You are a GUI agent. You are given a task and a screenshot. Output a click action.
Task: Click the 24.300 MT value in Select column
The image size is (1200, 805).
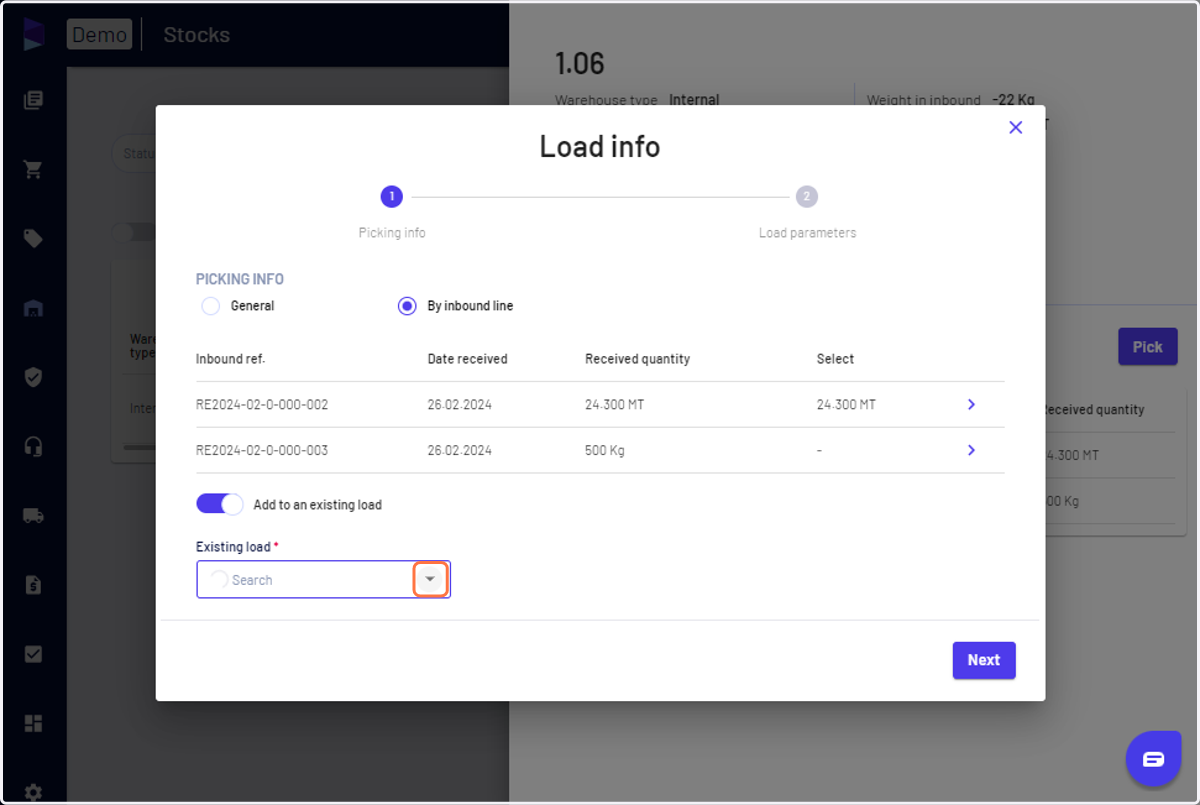click(x=846, y=405)
